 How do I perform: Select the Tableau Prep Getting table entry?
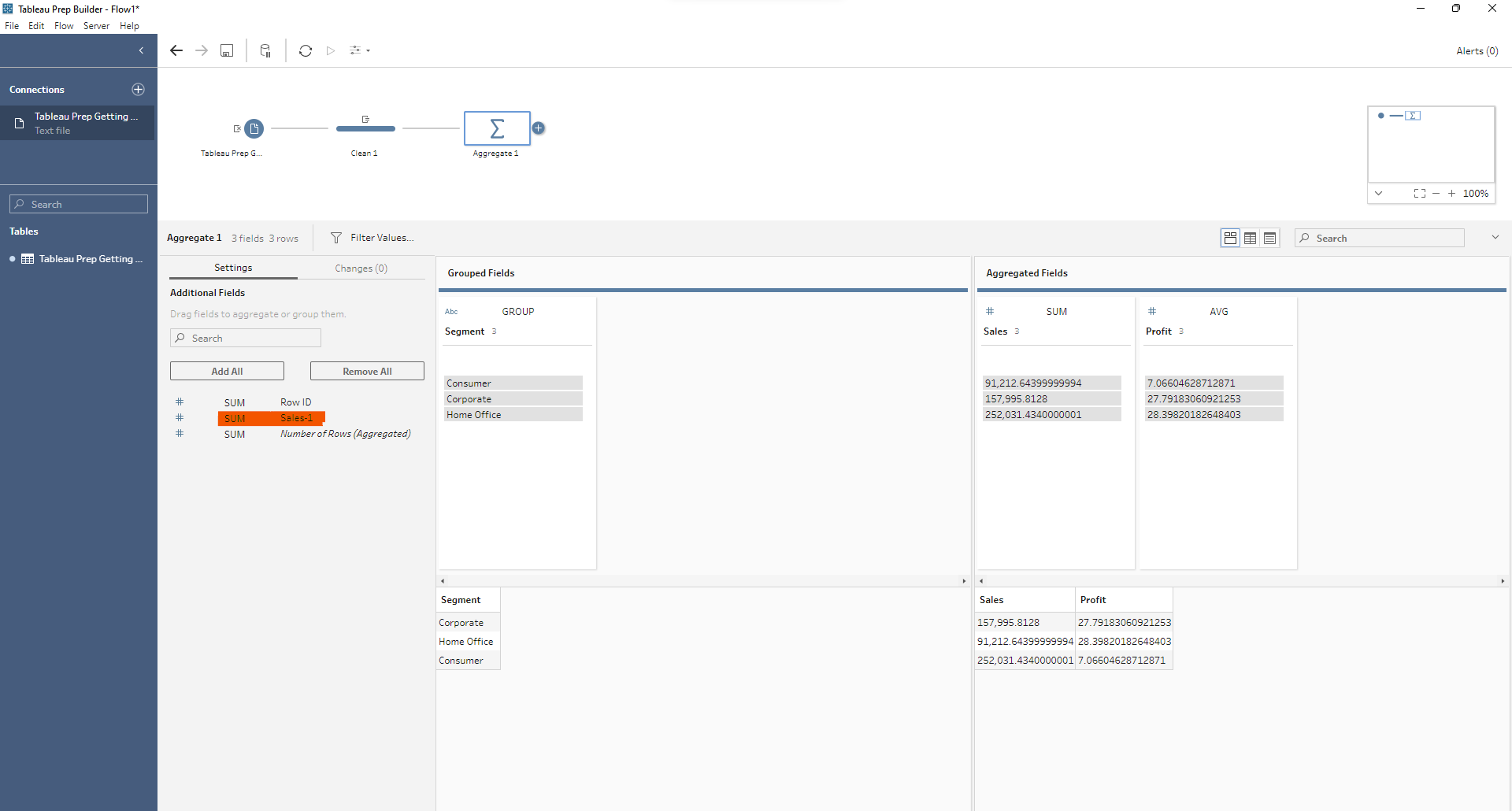[x=79, y=259]
